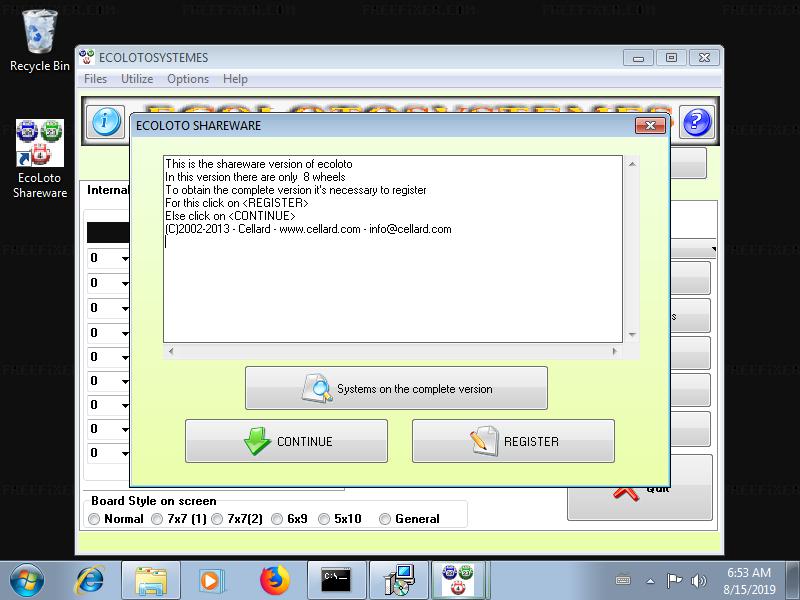Open the installer setup taskbar icon

[x=399, y=581]
